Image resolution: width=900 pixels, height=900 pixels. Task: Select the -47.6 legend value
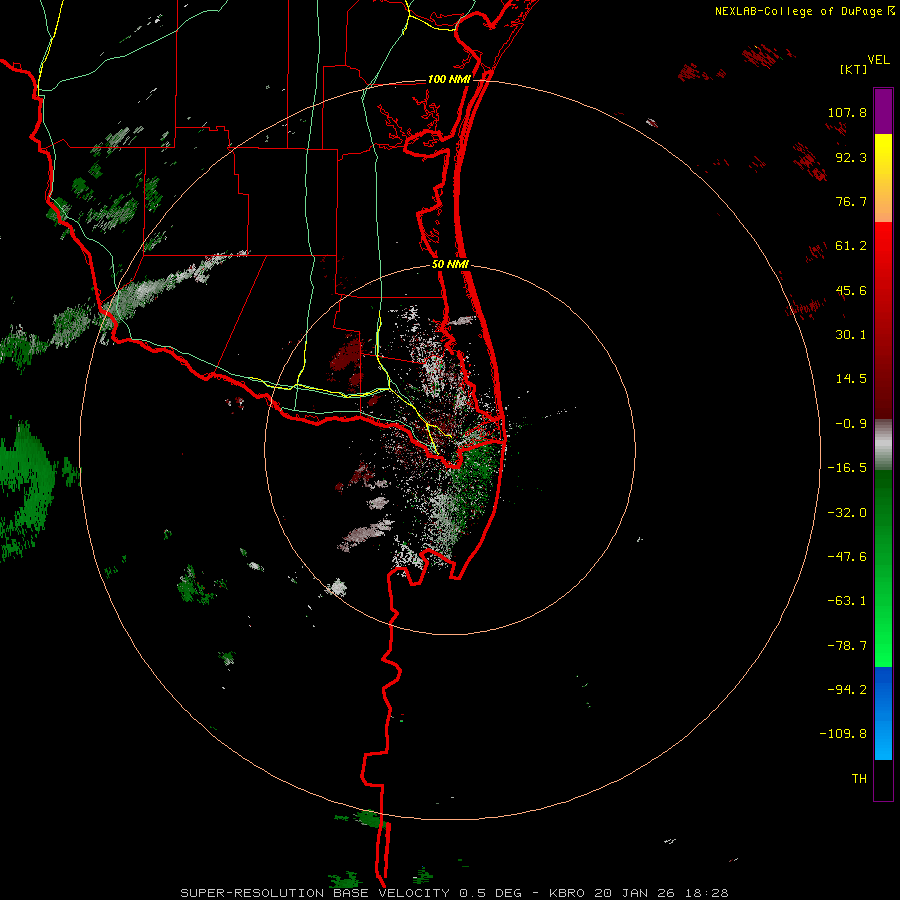click(847, 557)
